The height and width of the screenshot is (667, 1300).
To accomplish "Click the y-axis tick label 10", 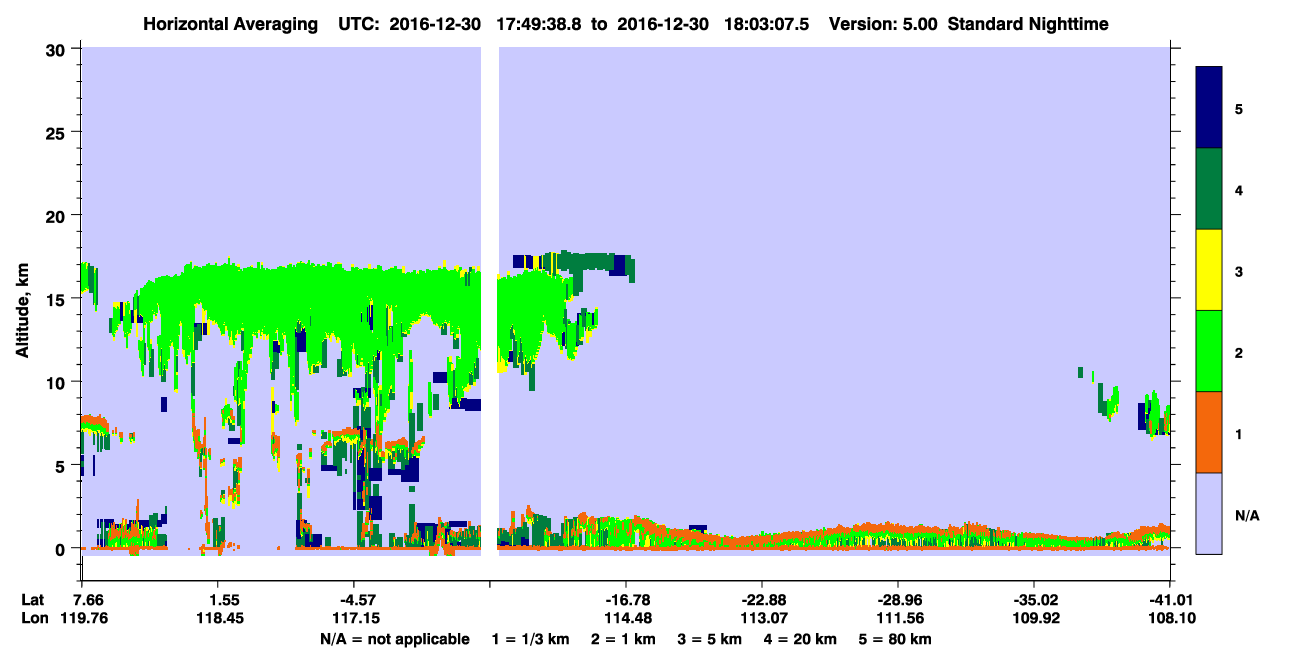I will click(58, 382).
